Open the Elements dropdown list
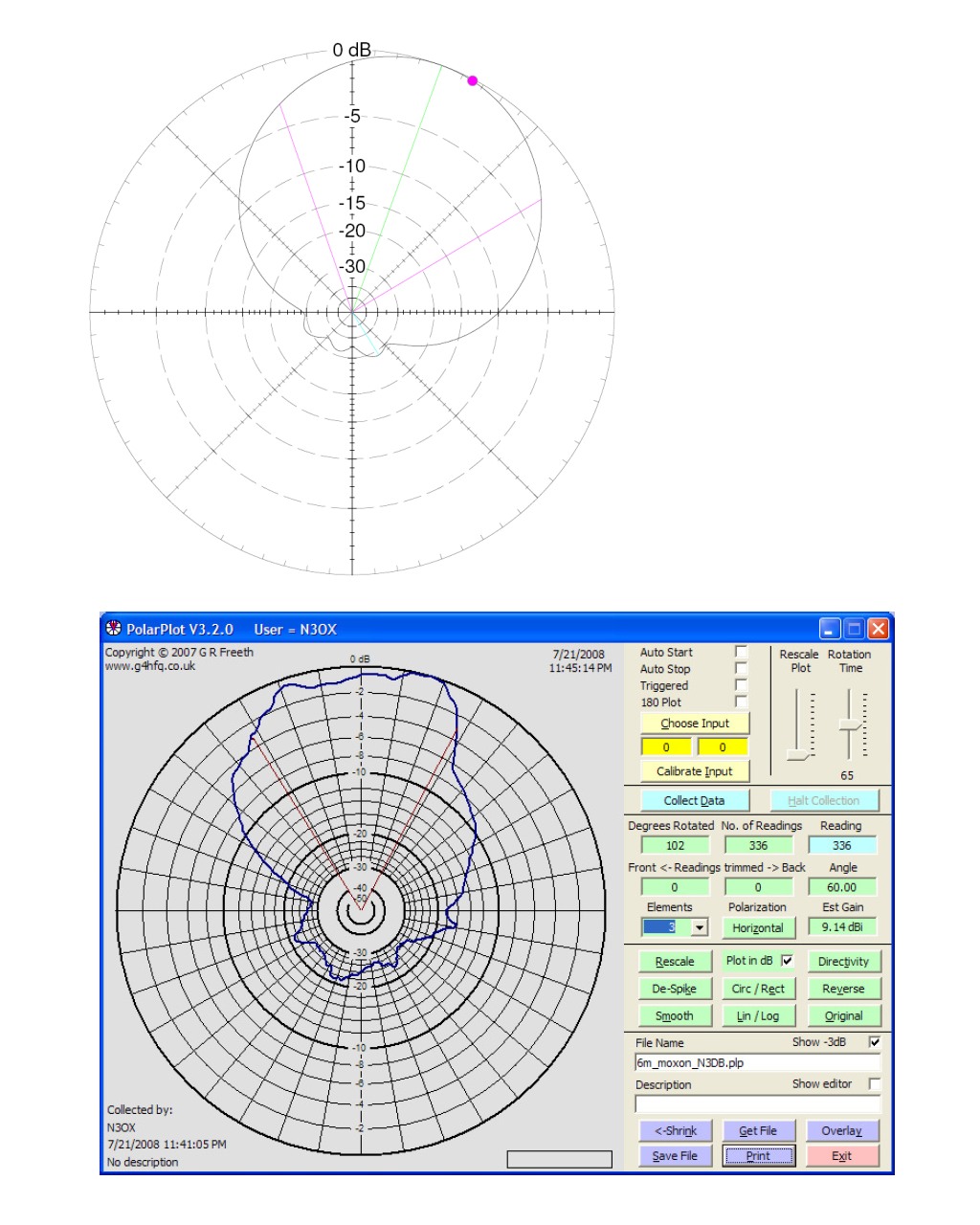 pyautogui.click(x=700, y=927)
